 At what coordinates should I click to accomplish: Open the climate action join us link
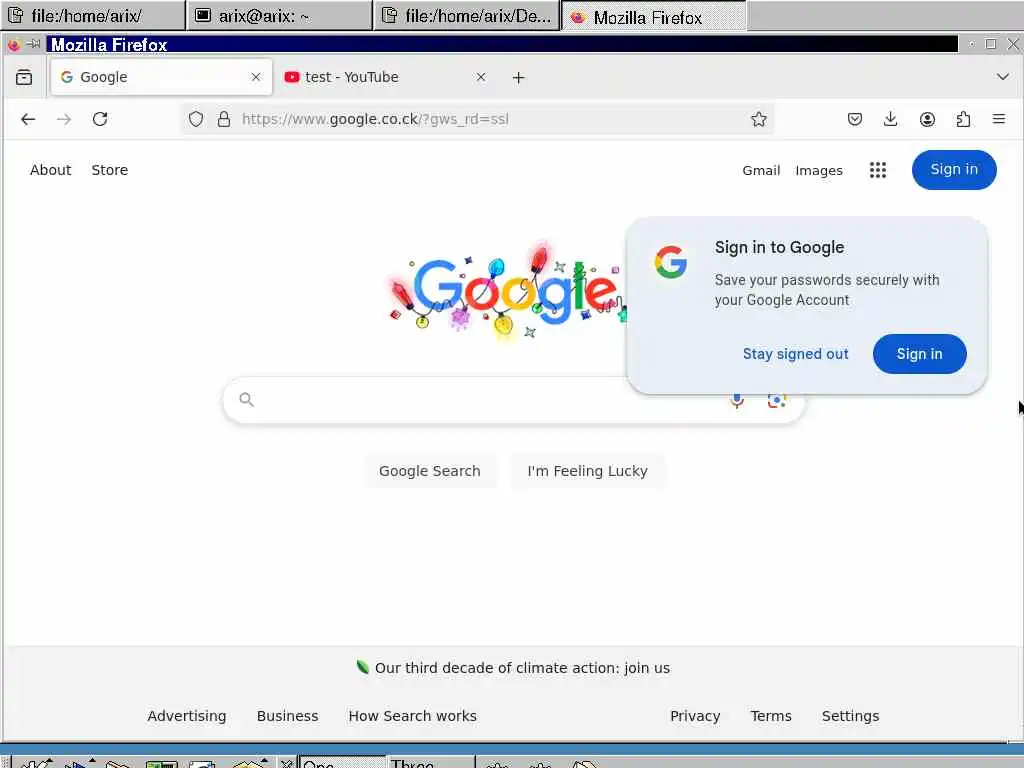tap(522, 668)
